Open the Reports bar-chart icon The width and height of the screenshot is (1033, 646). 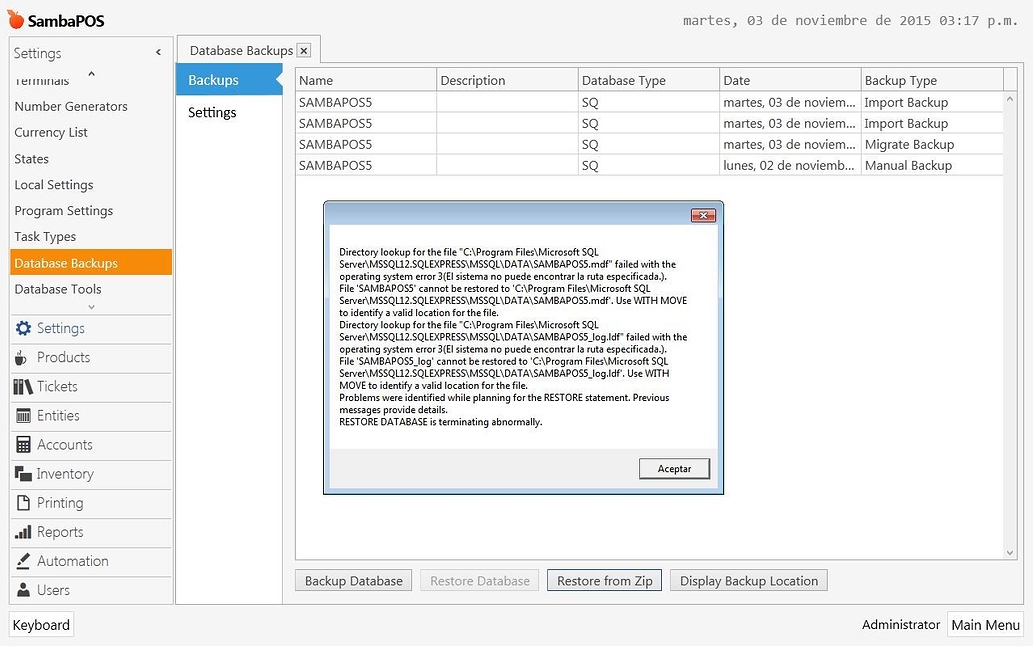[x=21, y=532]
